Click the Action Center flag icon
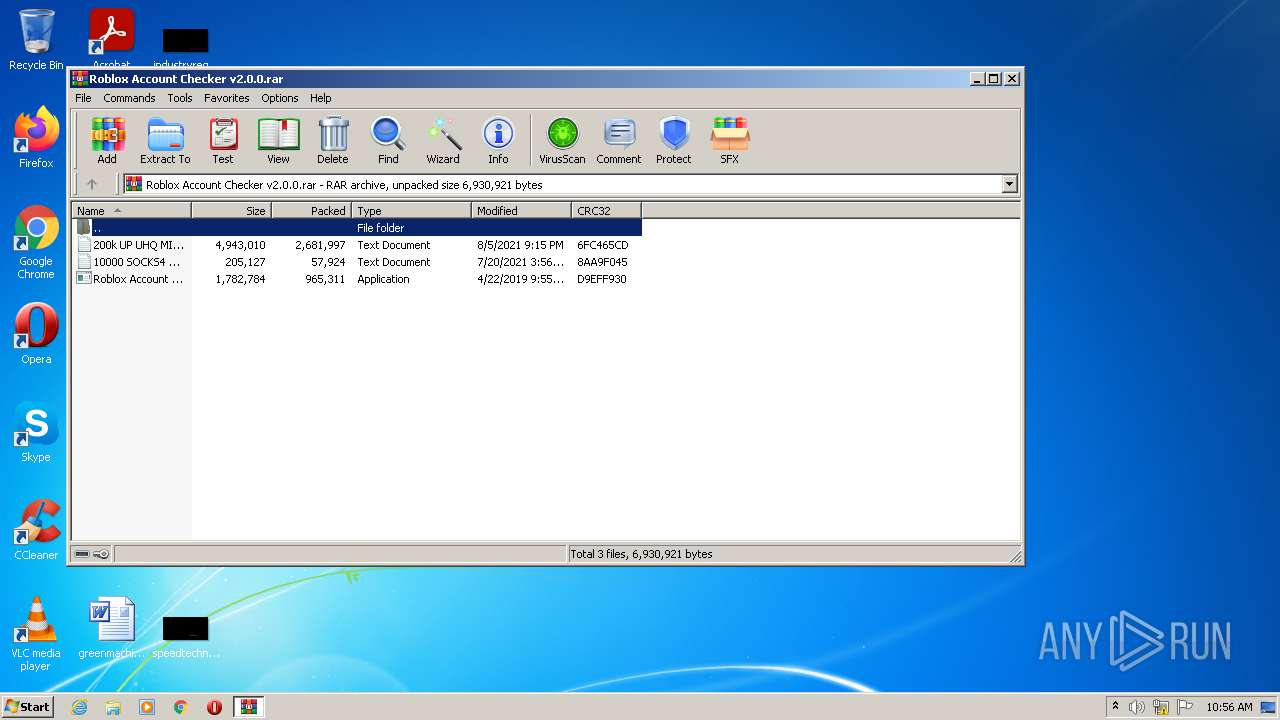Screen dimensions: 1280x720 [1184, 707]
